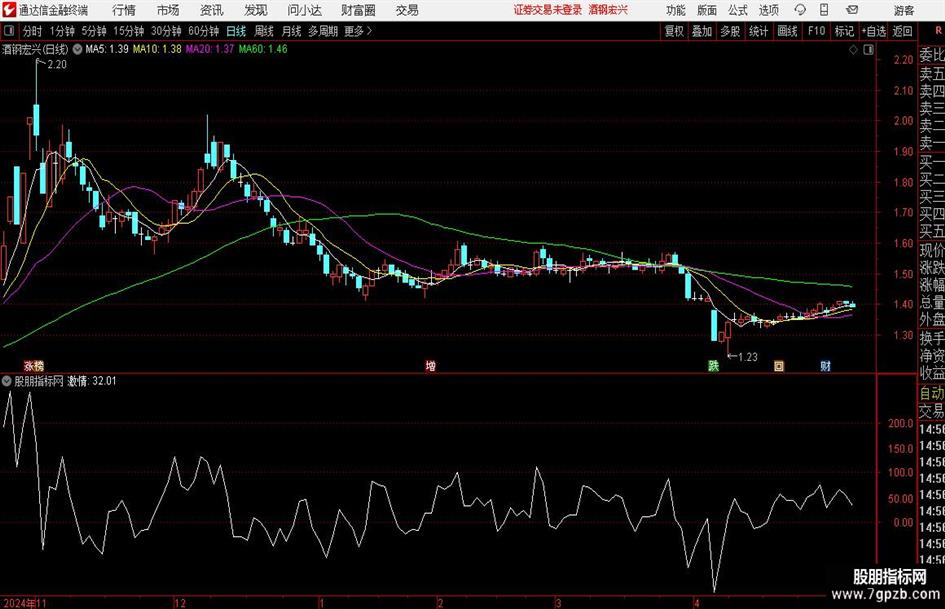Open the 财富圈 menu

click(358, 10)
